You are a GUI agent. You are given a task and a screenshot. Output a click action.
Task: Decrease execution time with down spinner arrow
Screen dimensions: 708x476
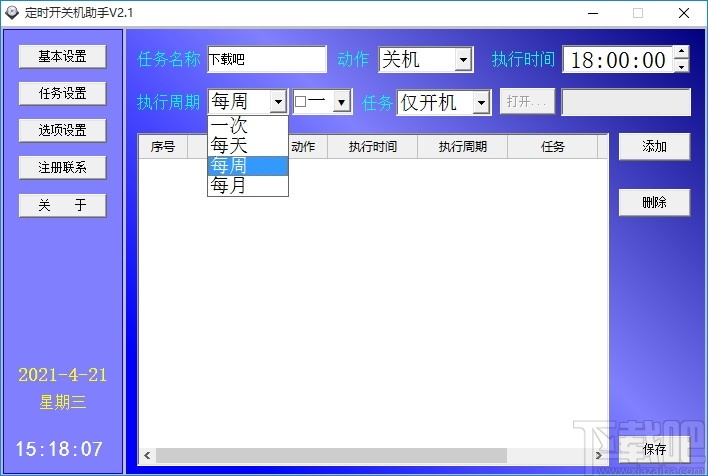[x=681, y=66]
